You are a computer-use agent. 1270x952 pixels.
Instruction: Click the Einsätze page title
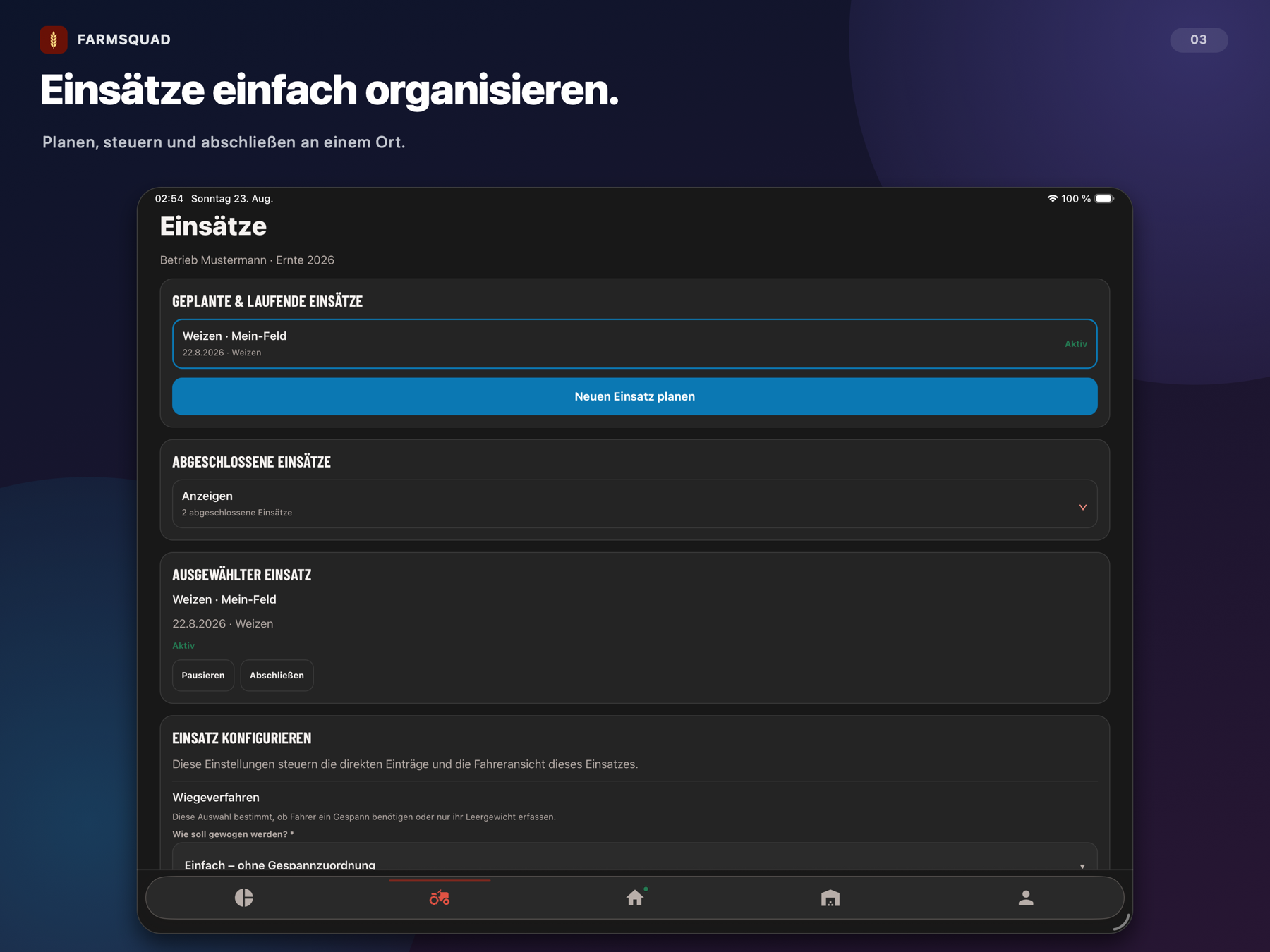[x=213, y=226]
